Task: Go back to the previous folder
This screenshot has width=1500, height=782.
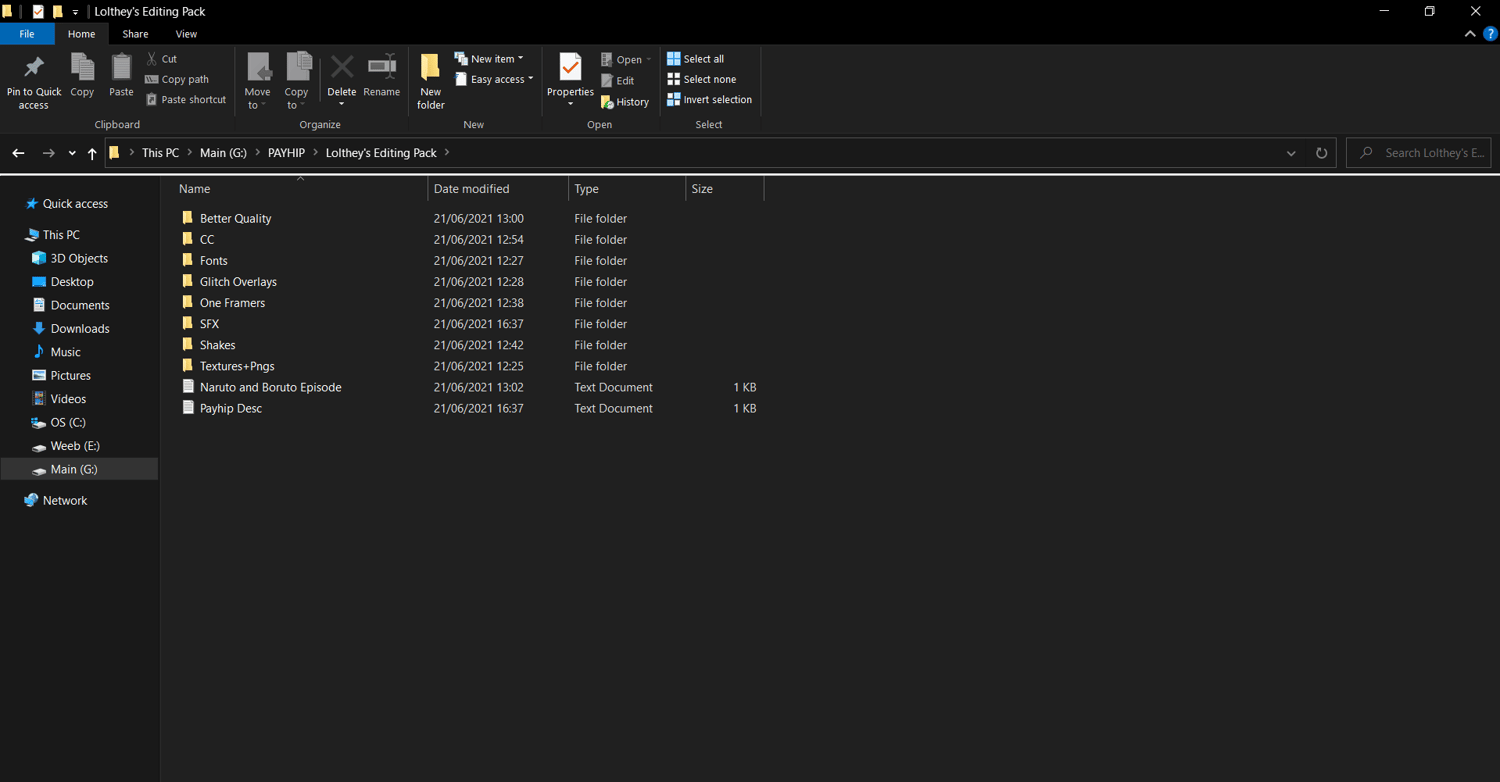Action: pos(18,153)
